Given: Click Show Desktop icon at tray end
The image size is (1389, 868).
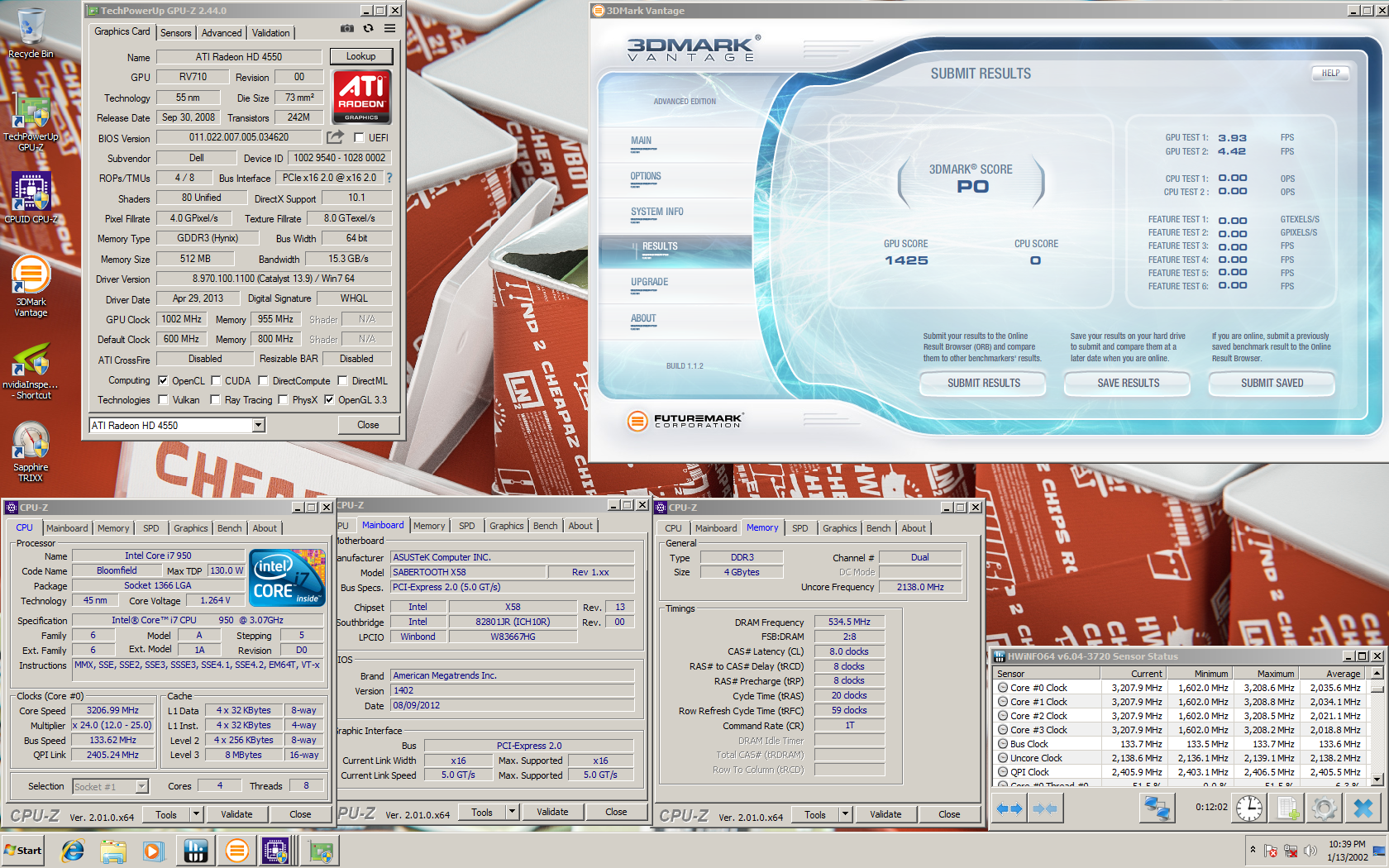Looking at the screenshot, I should click(x=1379, y=851).
